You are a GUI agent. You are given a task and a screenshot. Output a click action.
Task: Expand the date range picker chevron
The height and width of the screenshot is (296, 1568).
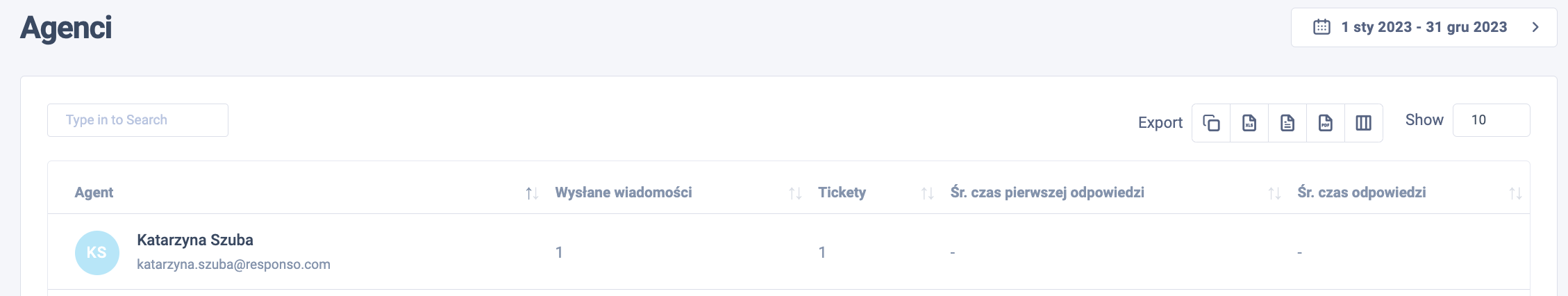(x=1535, y=27)
